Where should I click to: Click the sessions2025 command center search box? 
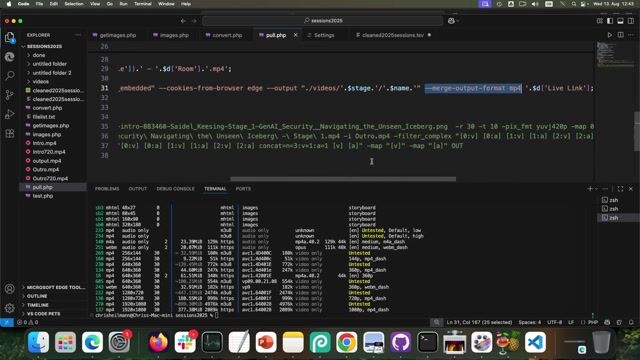(322, 21)
